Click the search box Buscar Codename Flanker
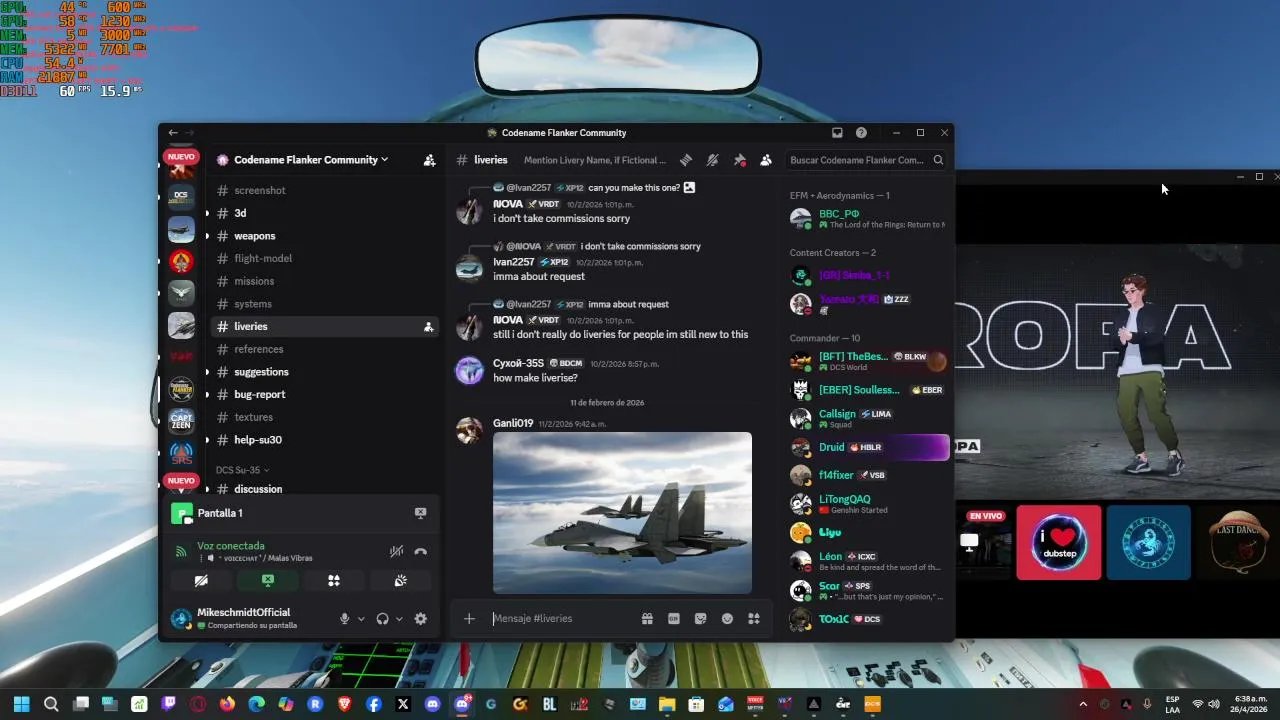Viewport: 1280px width, 720px height. tap(865, 160)
